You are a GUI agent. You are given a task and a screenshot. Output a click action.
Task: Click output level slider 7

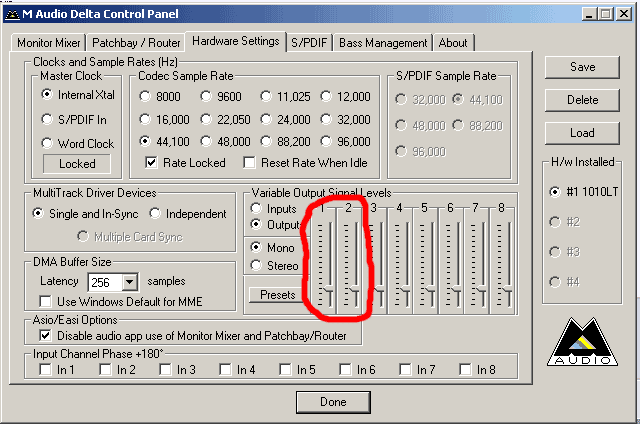(482, 291)
